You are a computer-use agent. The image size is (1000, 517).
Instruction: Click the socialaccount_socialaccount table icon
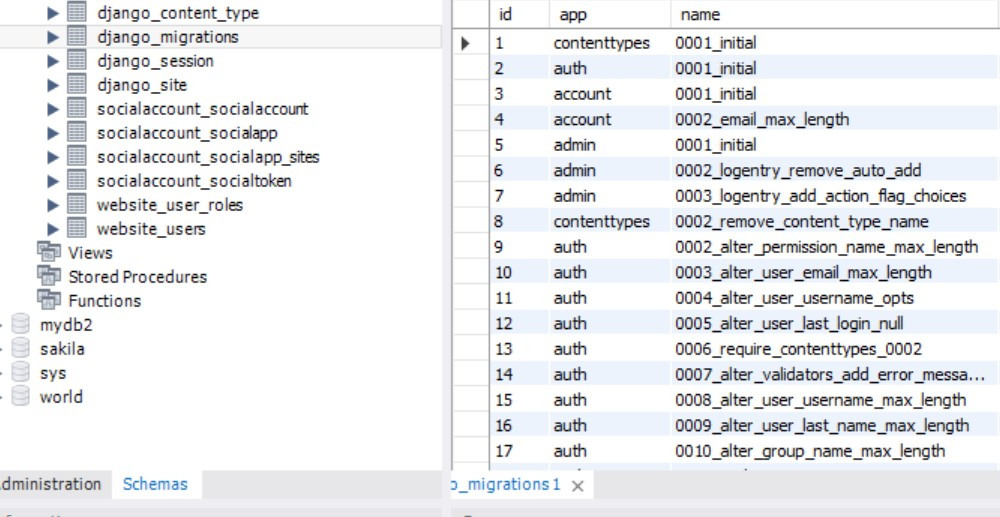(x=77, y=108)
